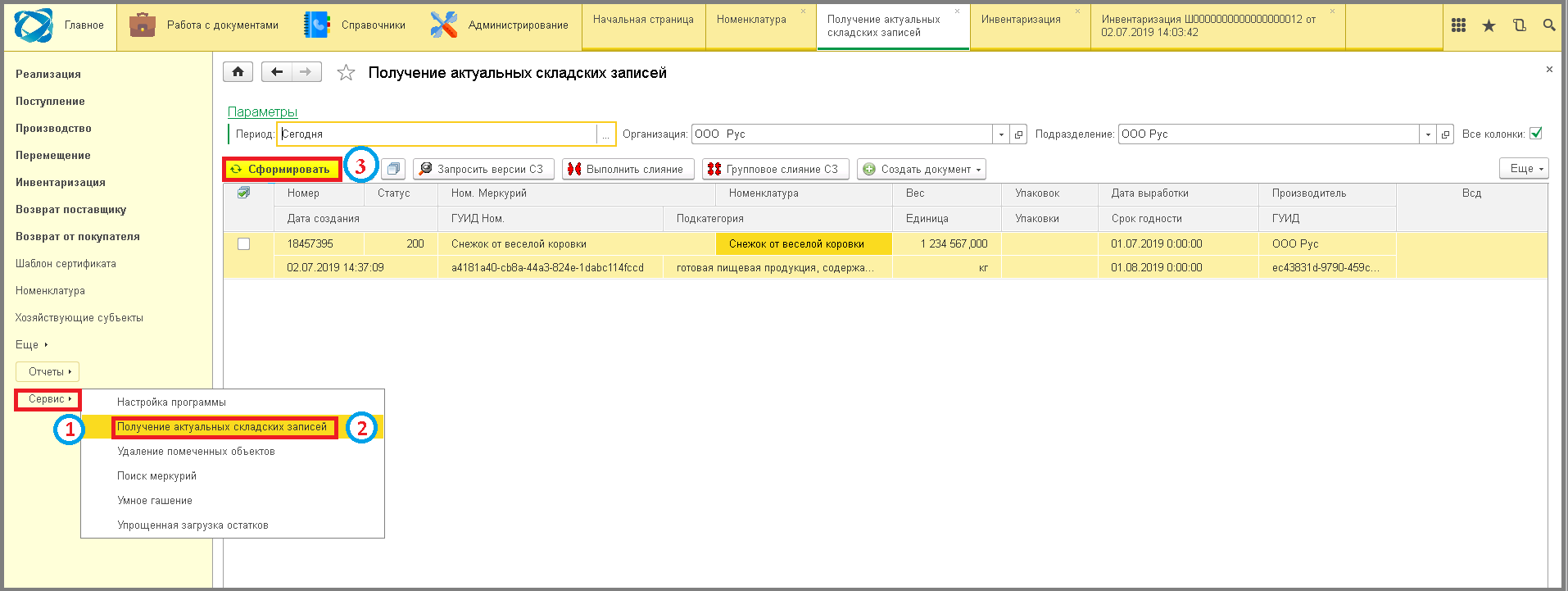Open the Еще dropdown button at right
Image resolution: width=1568 pixels, height=591 pixels.
1524,168
